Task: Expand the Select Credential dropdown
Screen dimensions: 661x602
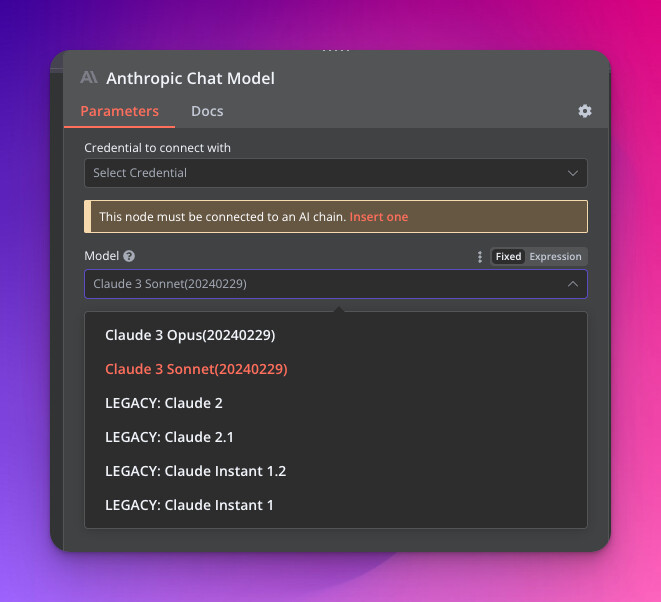Action: [x=336, y=173]
